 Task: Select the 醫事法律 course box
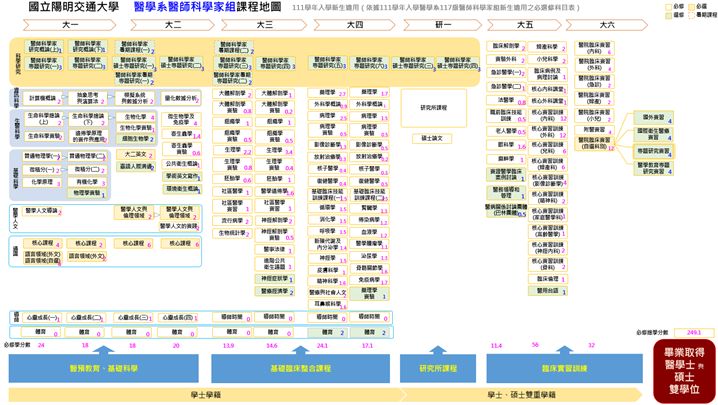tap(275, 250)
